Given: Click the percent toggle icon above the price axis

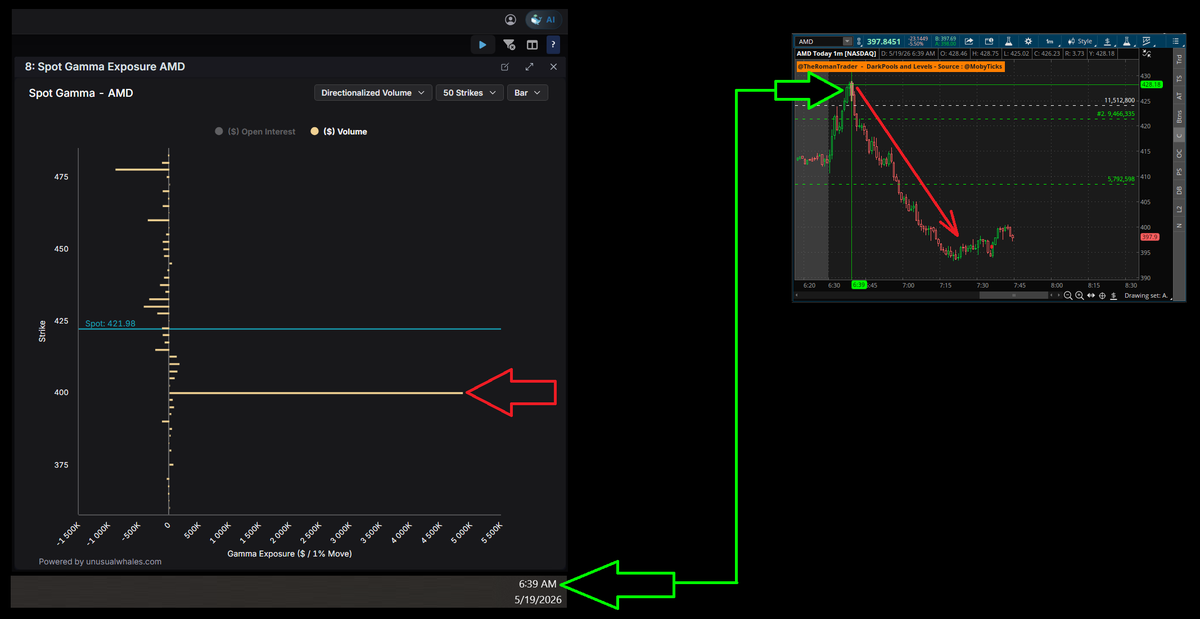Looking at the screenshot, I should pos(1147,54).
